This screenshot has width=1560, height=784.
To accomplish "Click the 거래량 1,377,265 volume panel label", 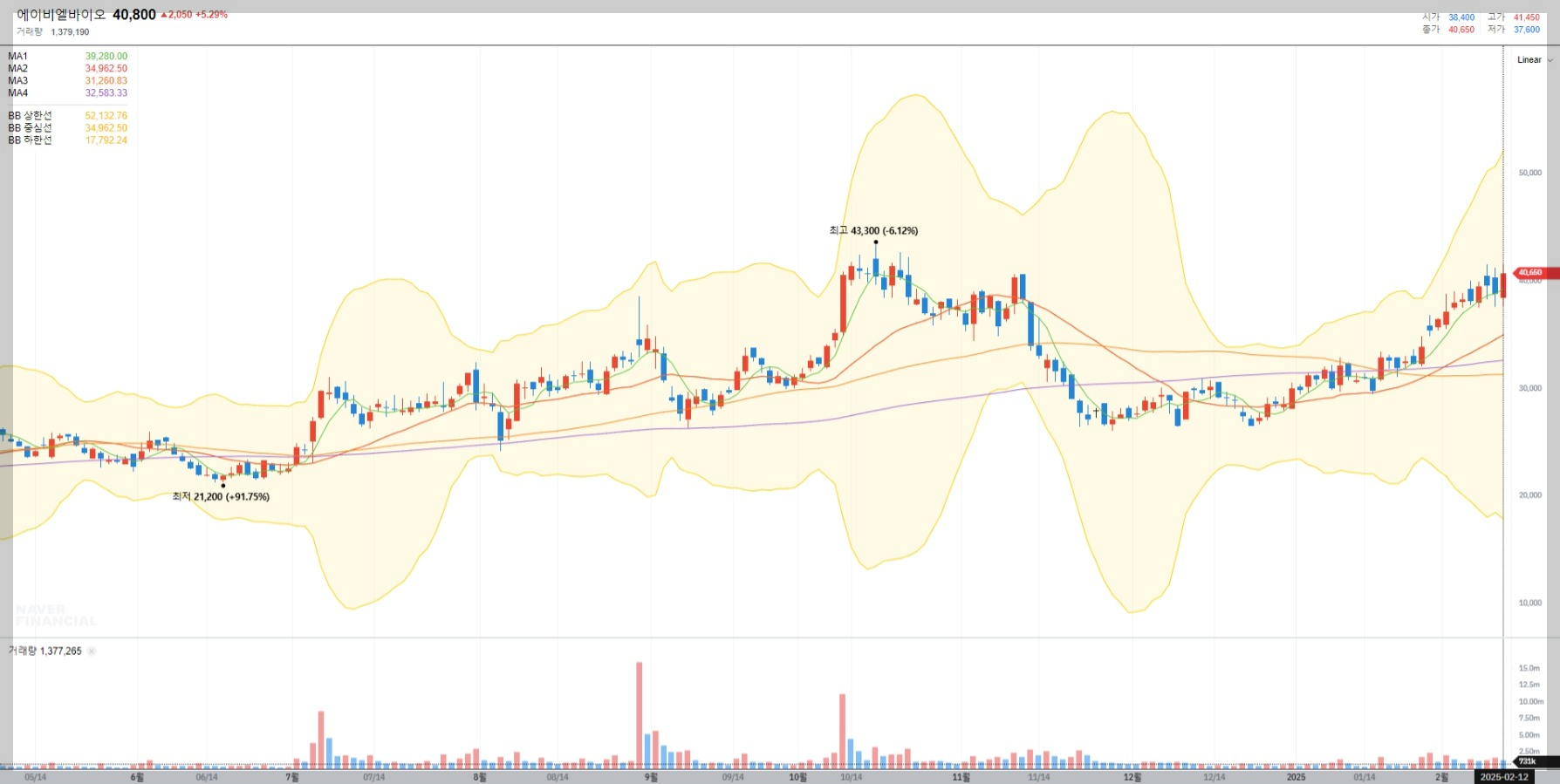I will tap(45, 651).
